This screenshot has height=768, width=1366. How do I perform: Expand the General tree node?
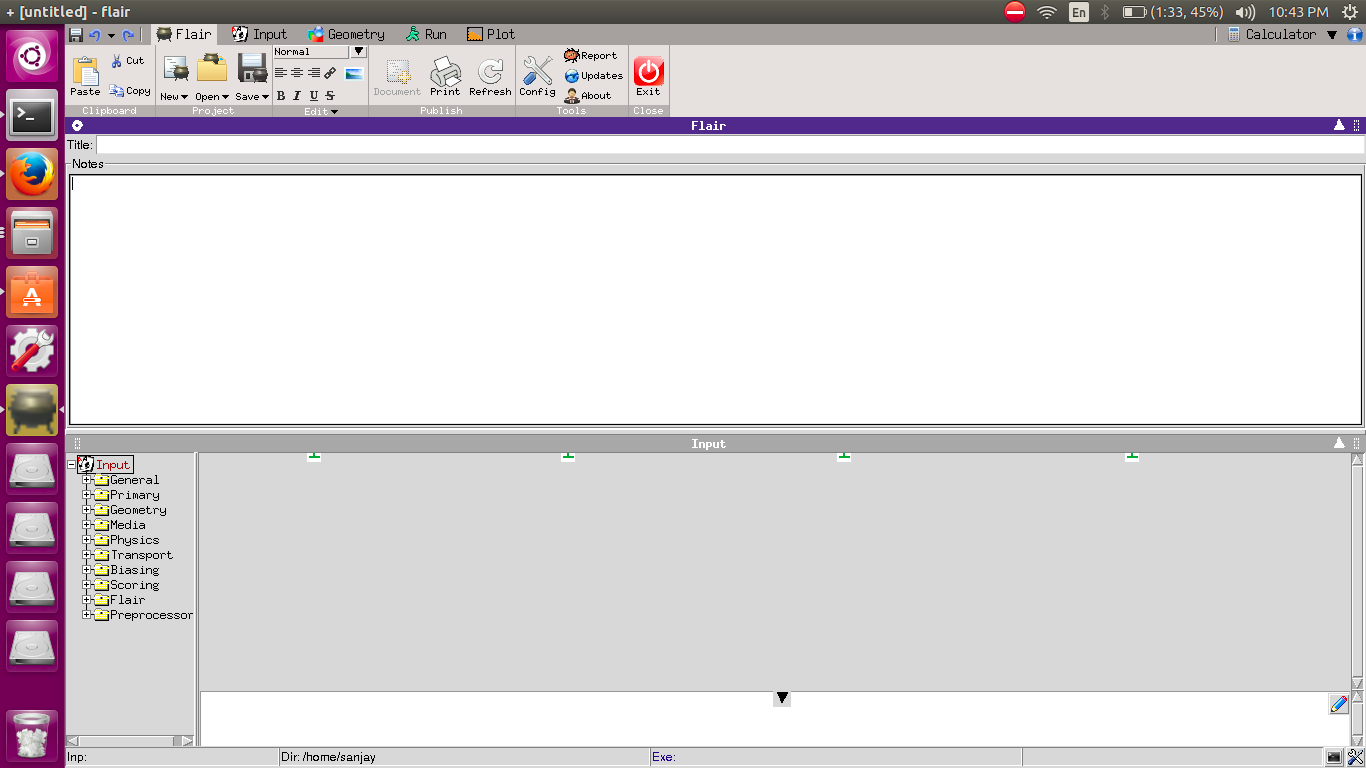[x=87, y=480]
